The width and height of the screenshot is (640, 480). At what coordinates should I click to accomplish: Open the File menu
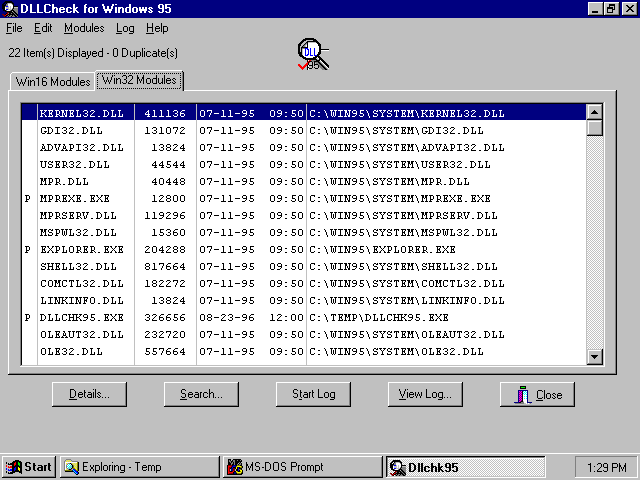click(x=14, y=28)
